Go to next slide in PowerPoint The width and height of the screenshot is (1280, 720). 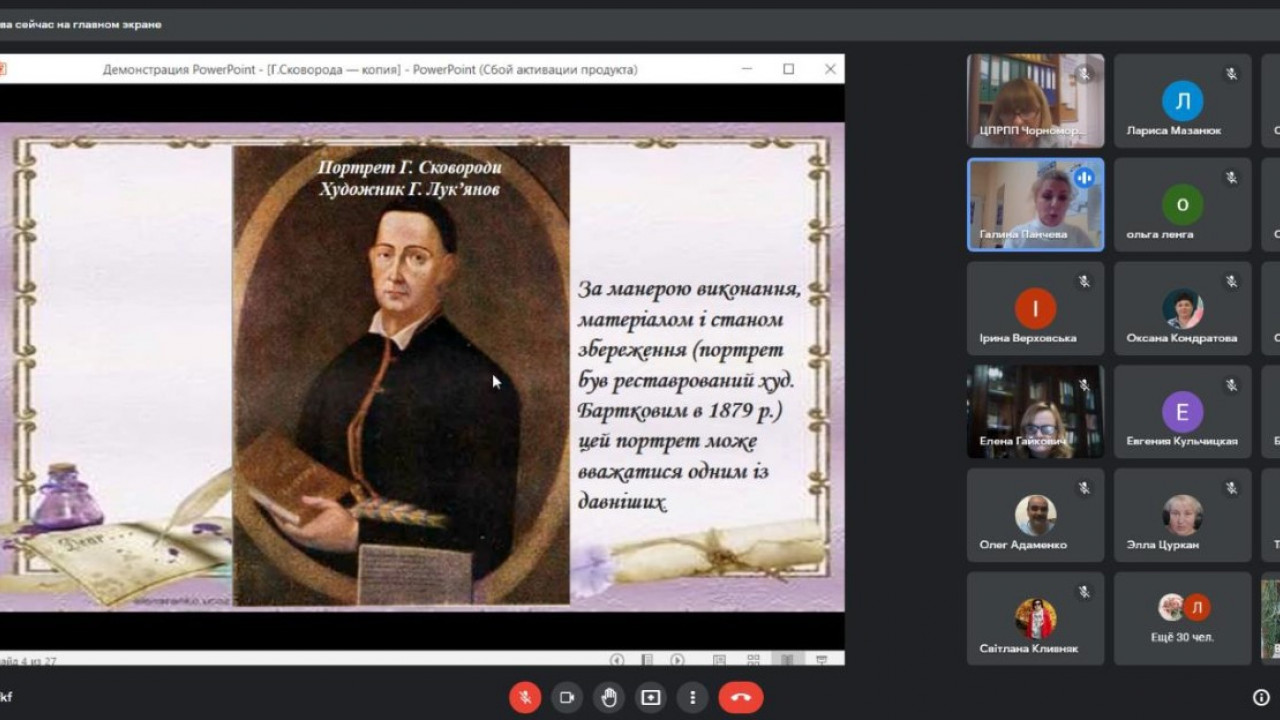(x=677, y=660)
